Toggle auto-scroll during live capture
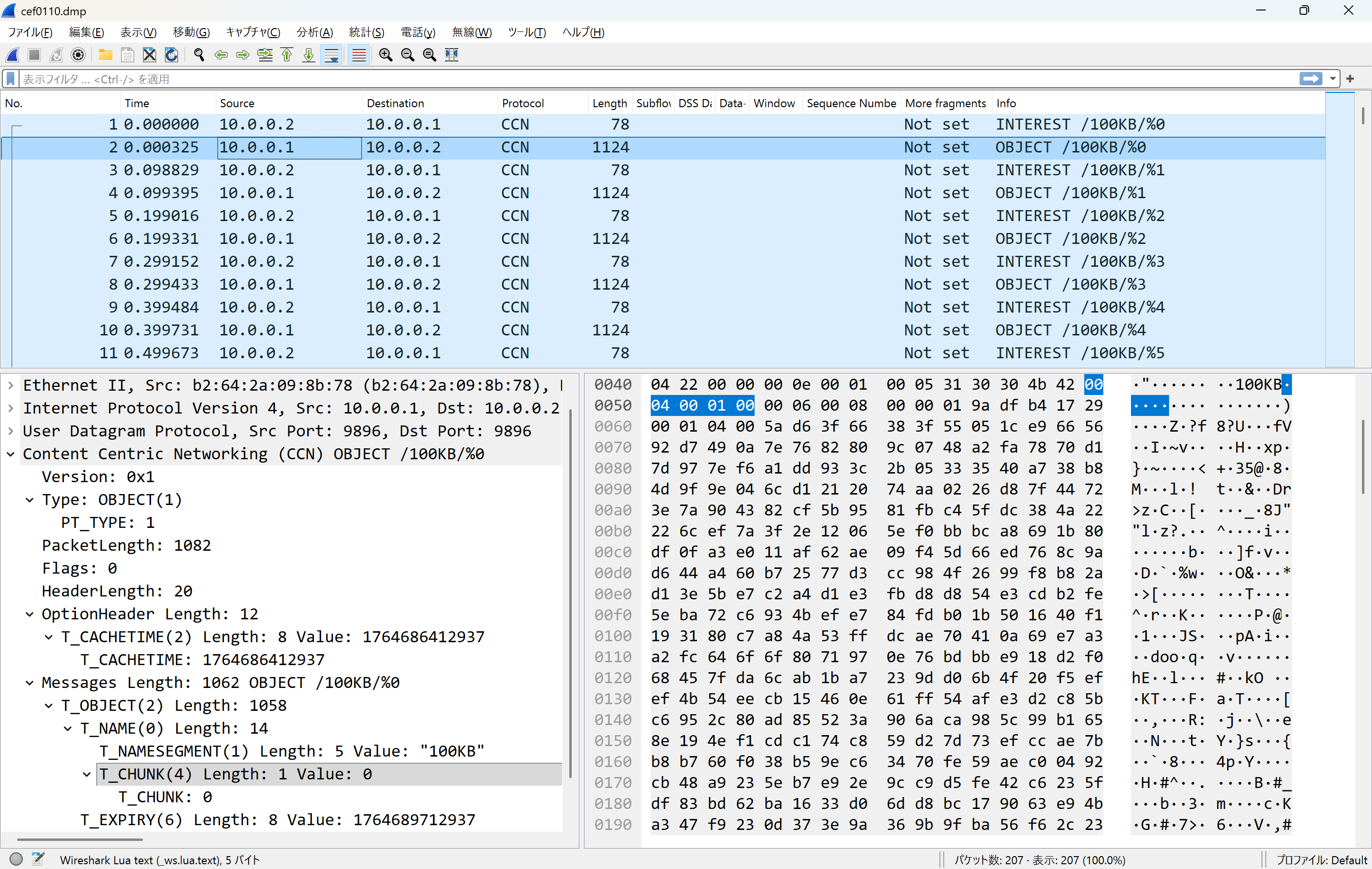1372x869 pixels. pyautogui.click(x=331, y=55)
